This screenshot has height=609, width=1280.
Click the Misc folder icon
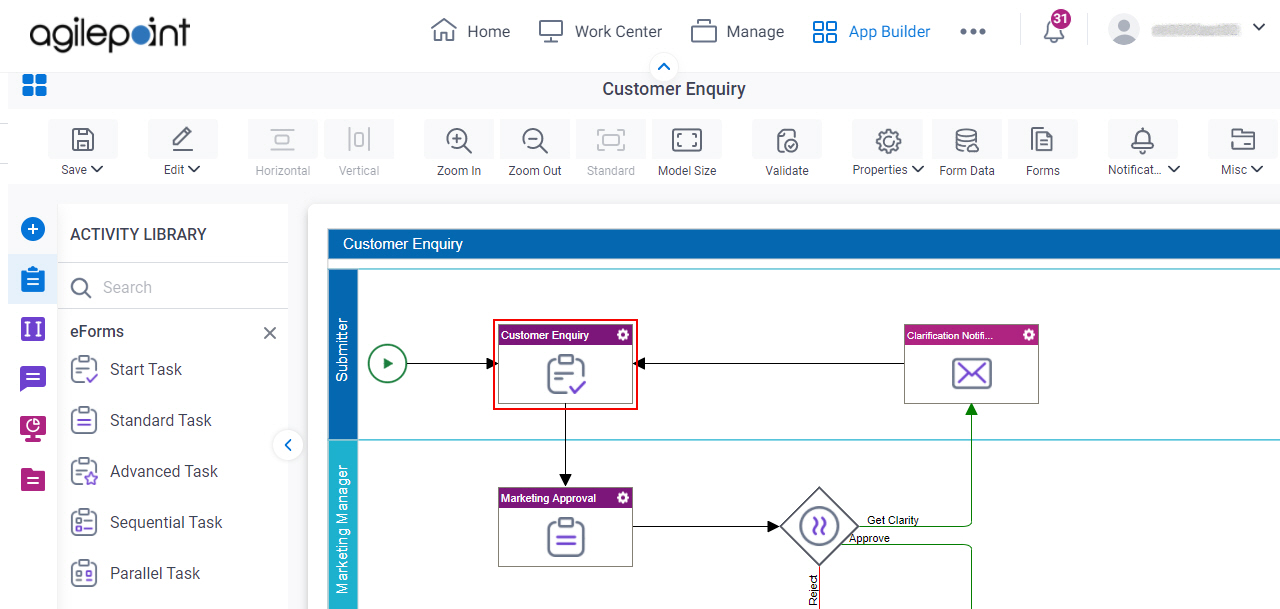tap(1243, 139)
